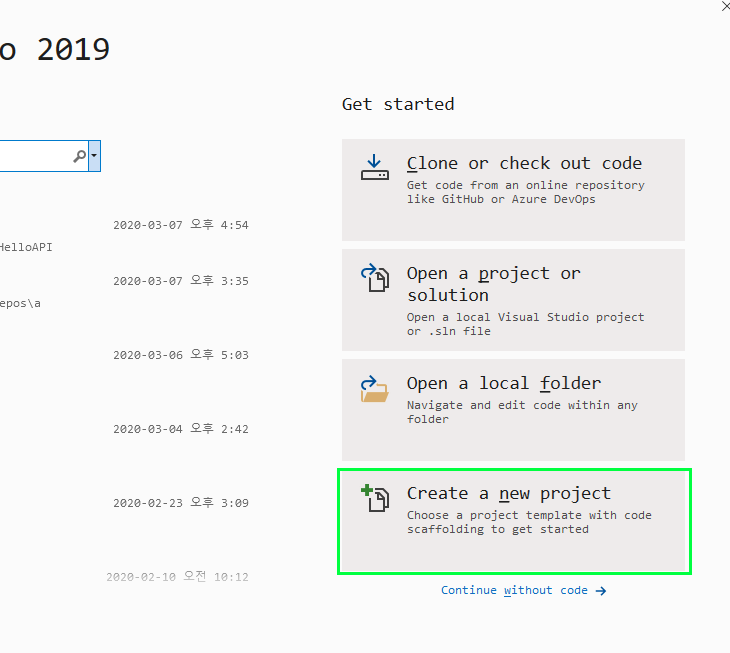Image resolution: width=730 pixels, height=653 pixels.
Task: Click the 'Get code from an online repository' description
Action: [x=526, y=192]
